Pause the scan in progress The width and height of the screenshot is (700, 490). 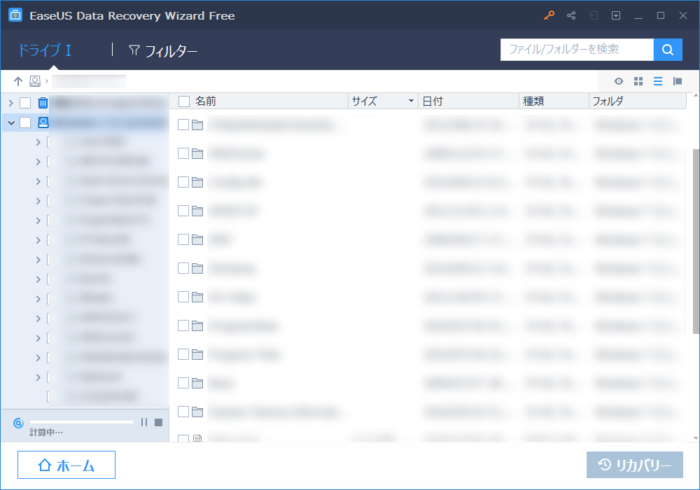(144, 422)
